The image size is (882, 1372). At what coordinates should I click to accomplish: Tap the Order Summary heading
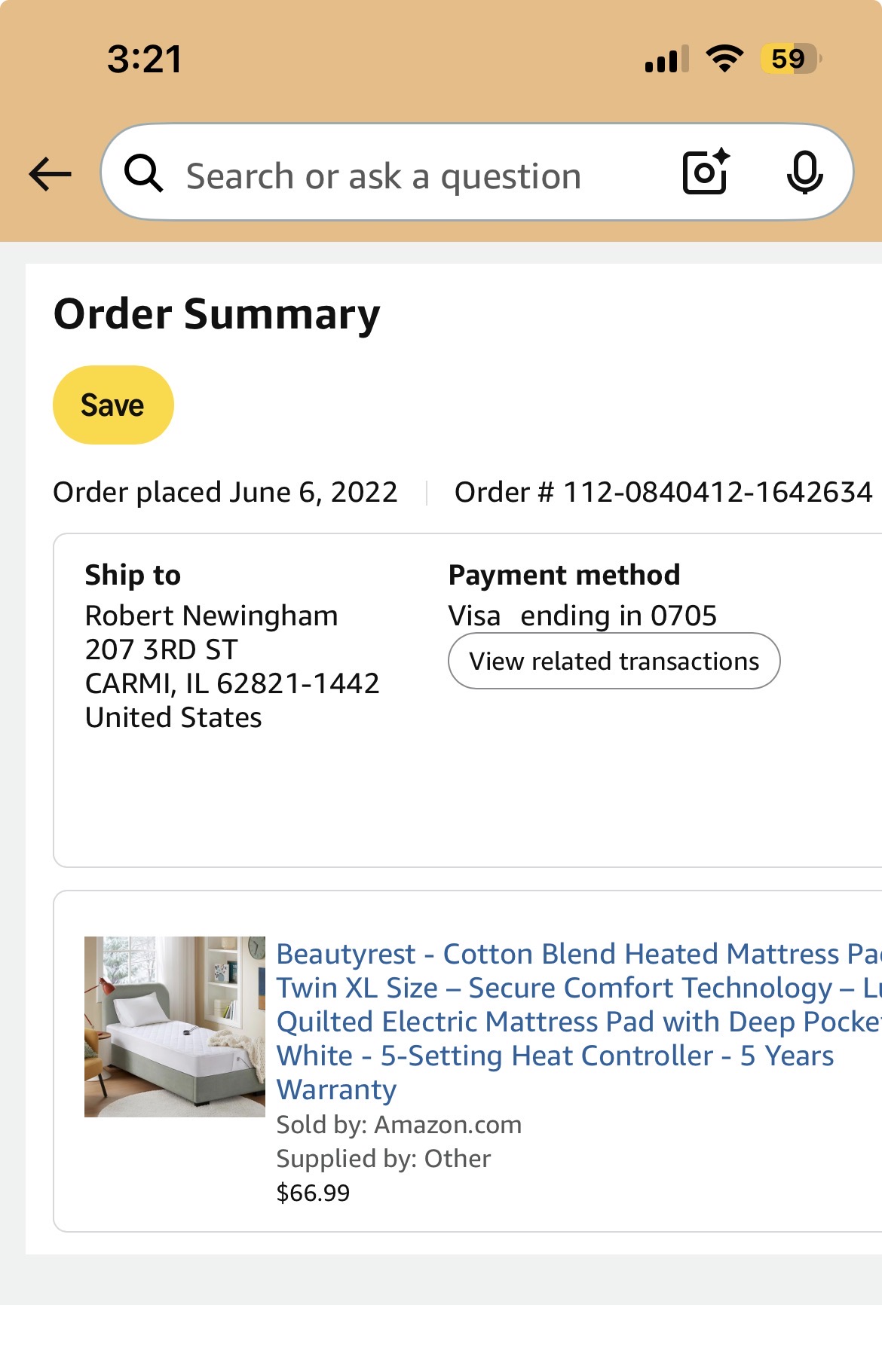coord(217,314)
